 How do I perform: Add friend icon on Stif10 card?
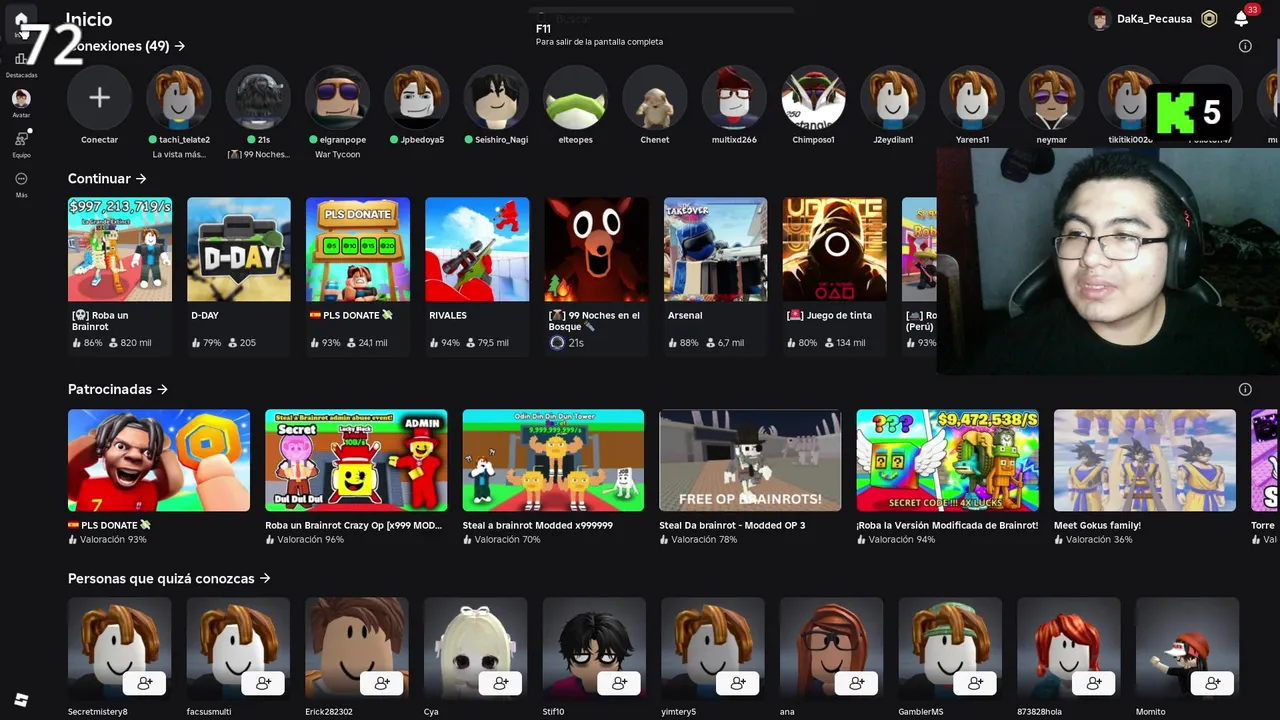pos(620,683)
